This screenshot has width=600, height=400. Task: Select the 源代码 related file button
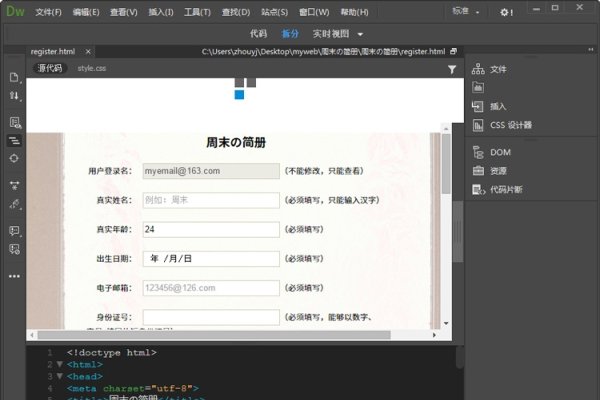[x=50, y=69]
